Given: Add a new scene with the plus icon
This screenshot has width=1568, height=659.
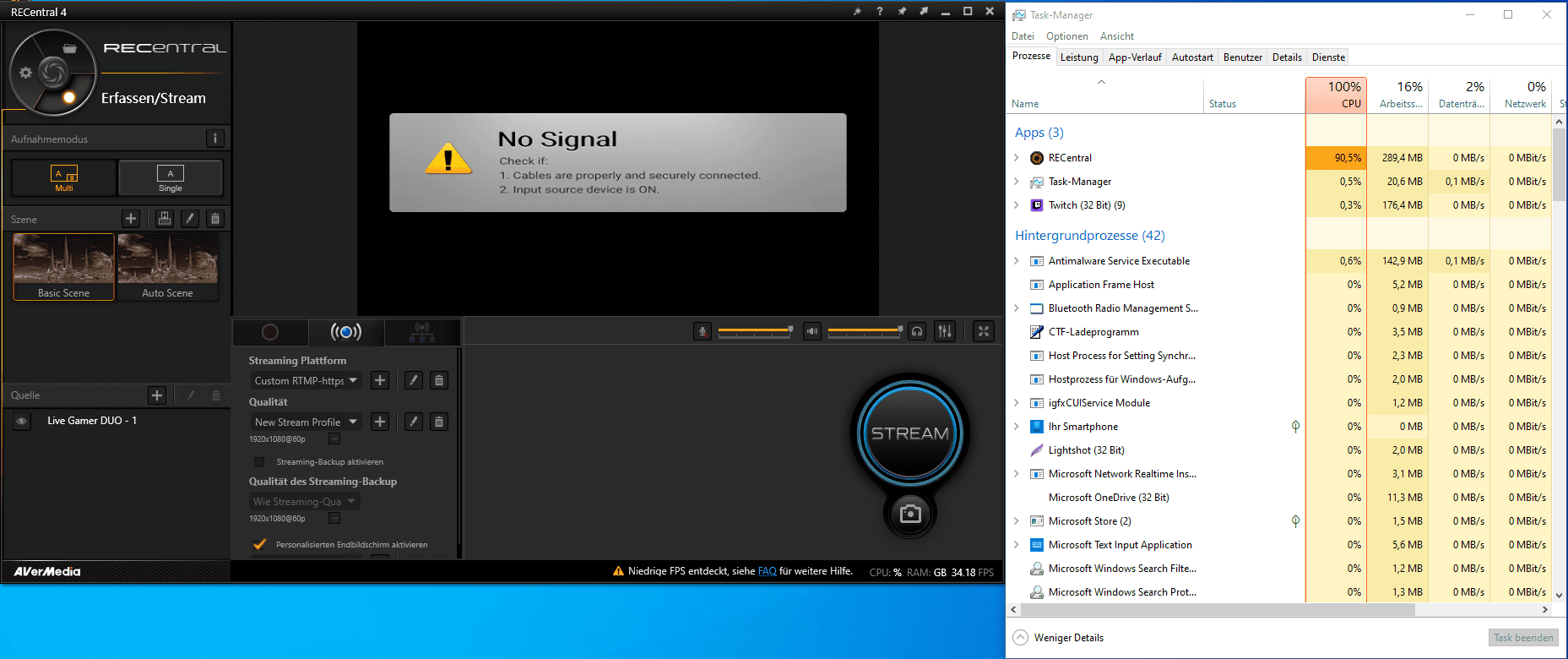Looking at the screenshot, I should (x=131, y=219).
